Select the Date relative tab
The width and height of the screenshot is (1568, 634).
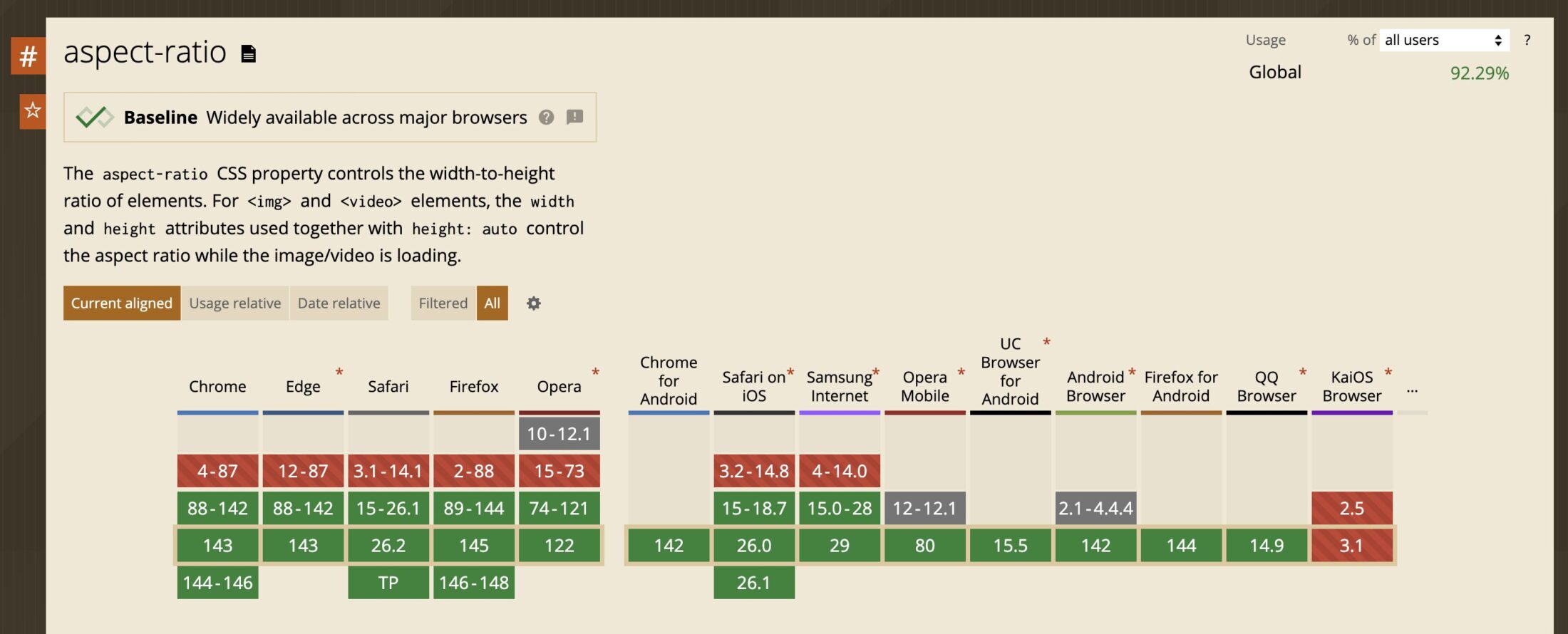339,303
